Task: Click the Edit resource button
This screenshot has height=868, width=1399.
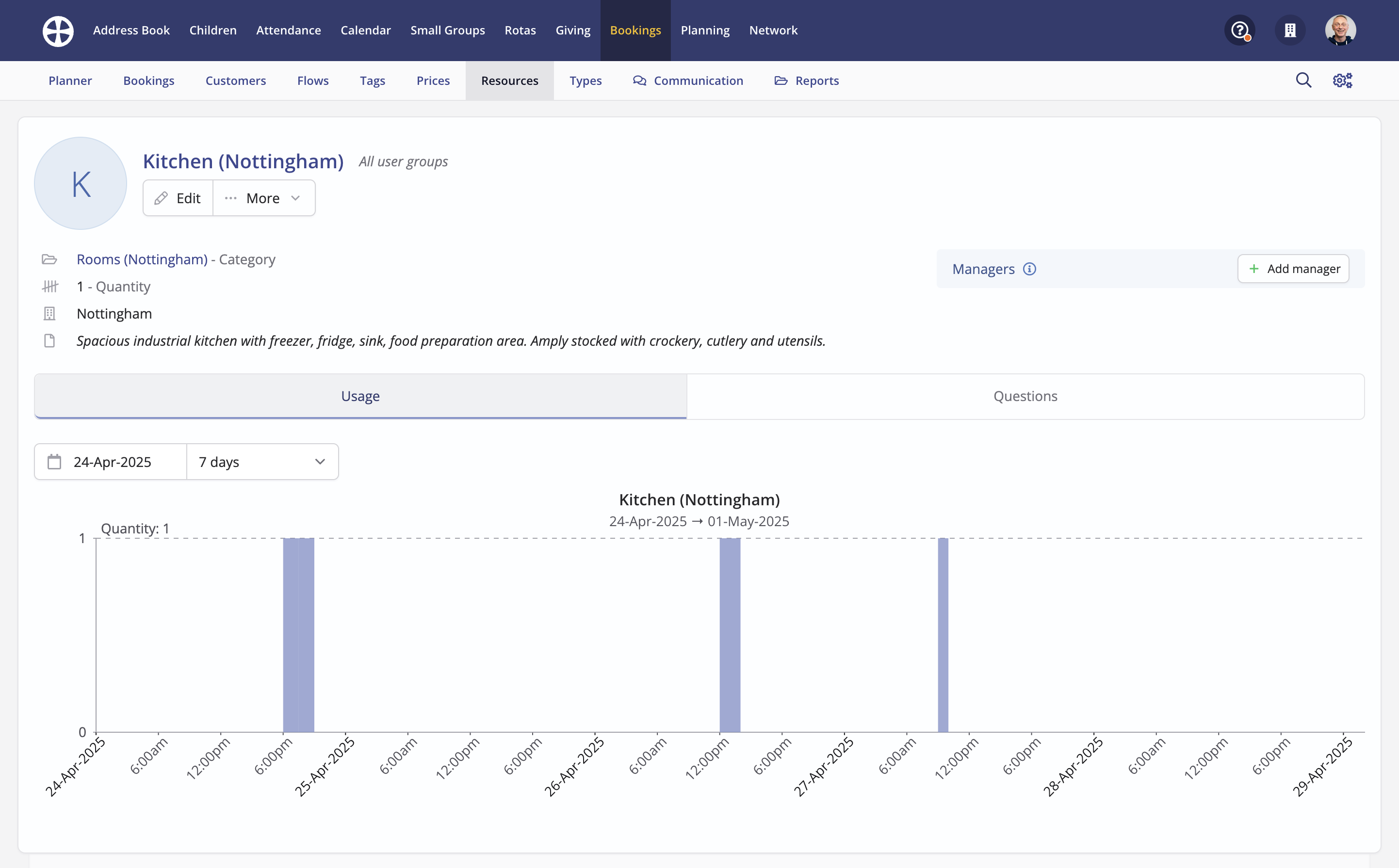Action: tap(178, 198)
